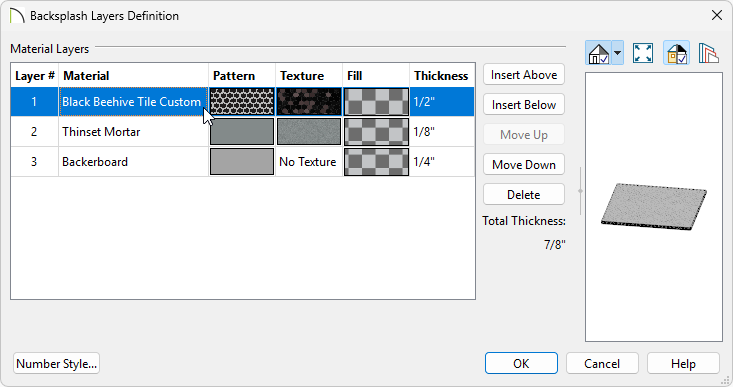This screenshot has width=733, height=387.
Task: Select layer number 1 cell
Action: (x=34, y=101)
